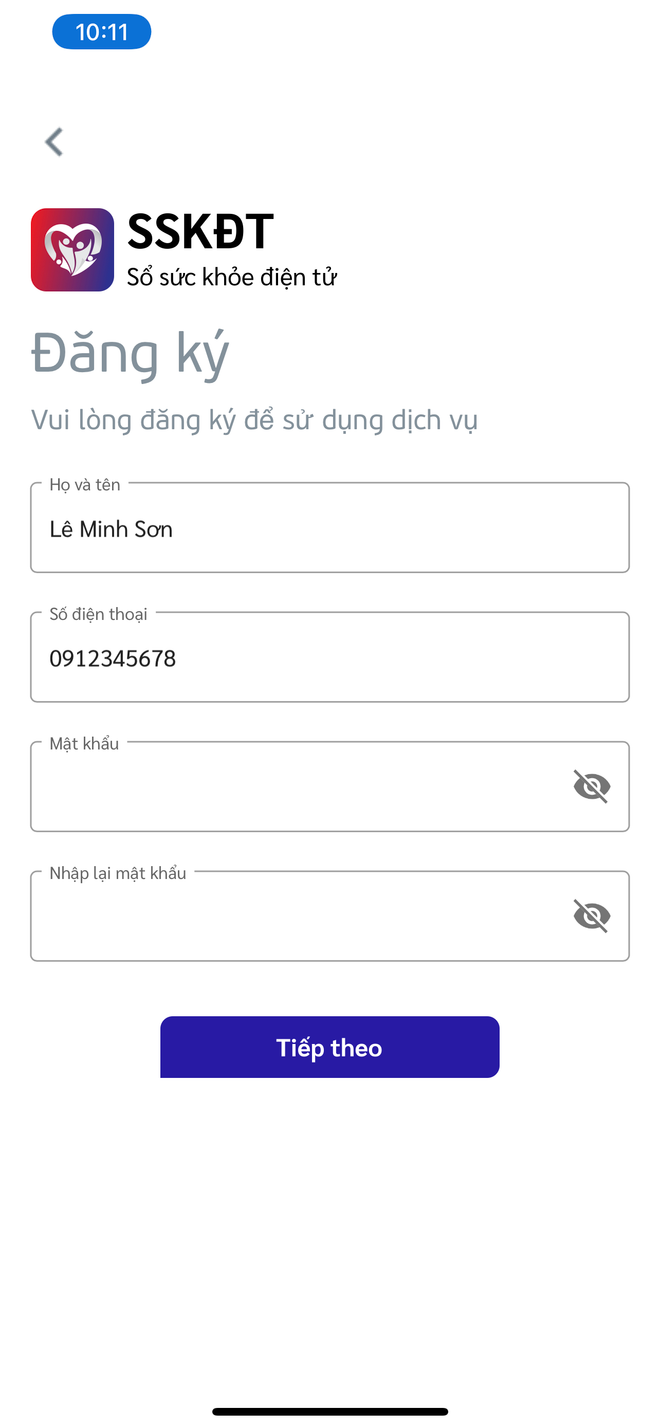
Task: Select the Nhập lại mật khẩu input box
Action: 300,917
